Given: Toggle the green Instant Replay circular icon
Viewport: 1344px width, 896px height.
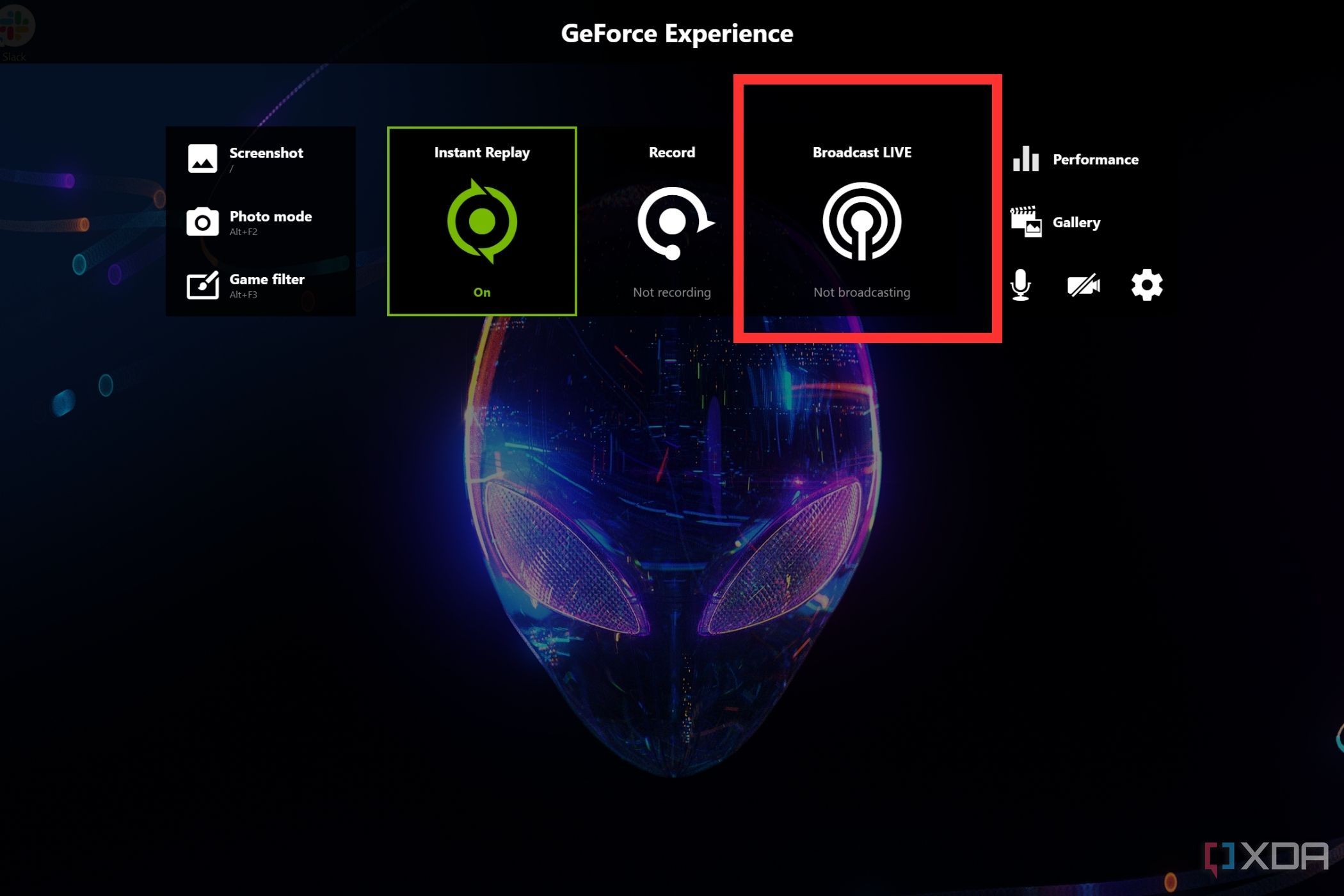Looking at the screenshot, I should pyautogui.click(x=482, y=221).
